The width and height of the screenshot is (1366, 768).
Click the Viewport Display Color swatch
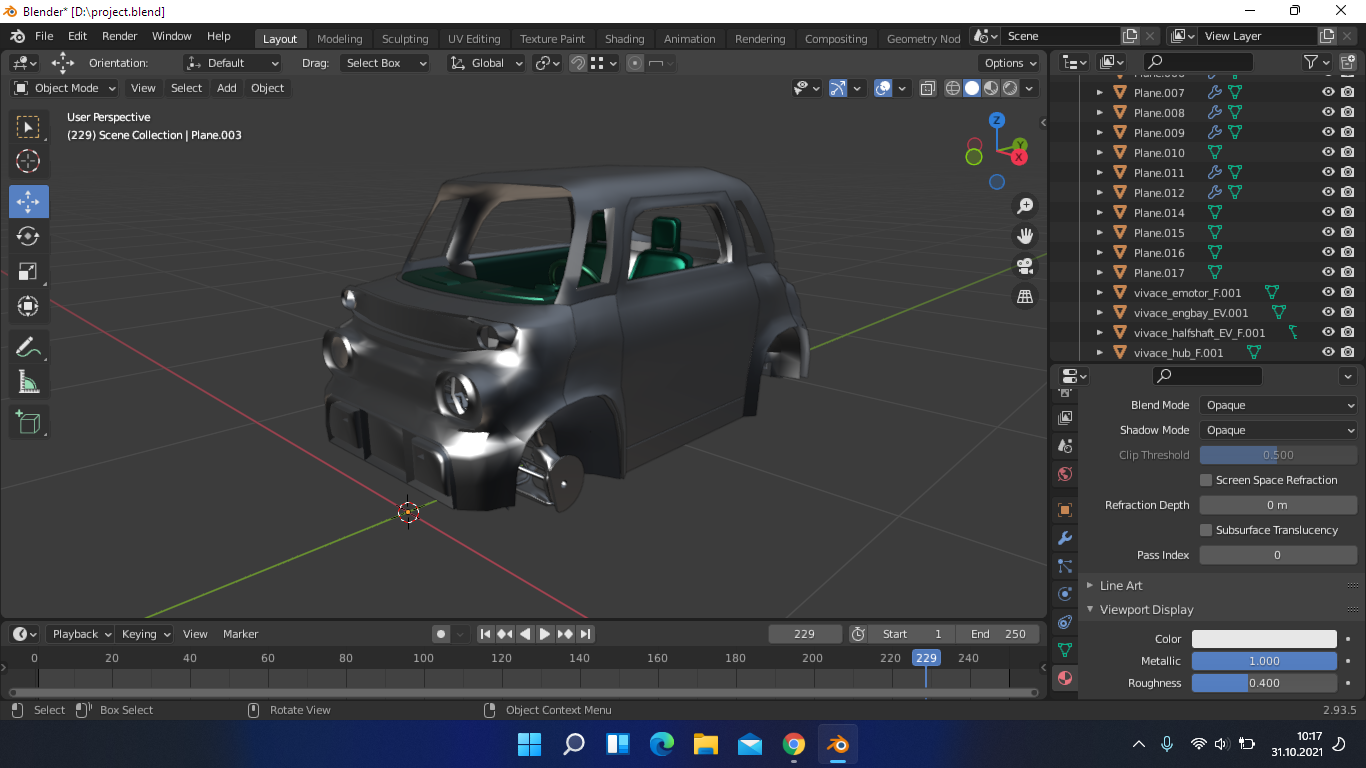point(1264,639)
